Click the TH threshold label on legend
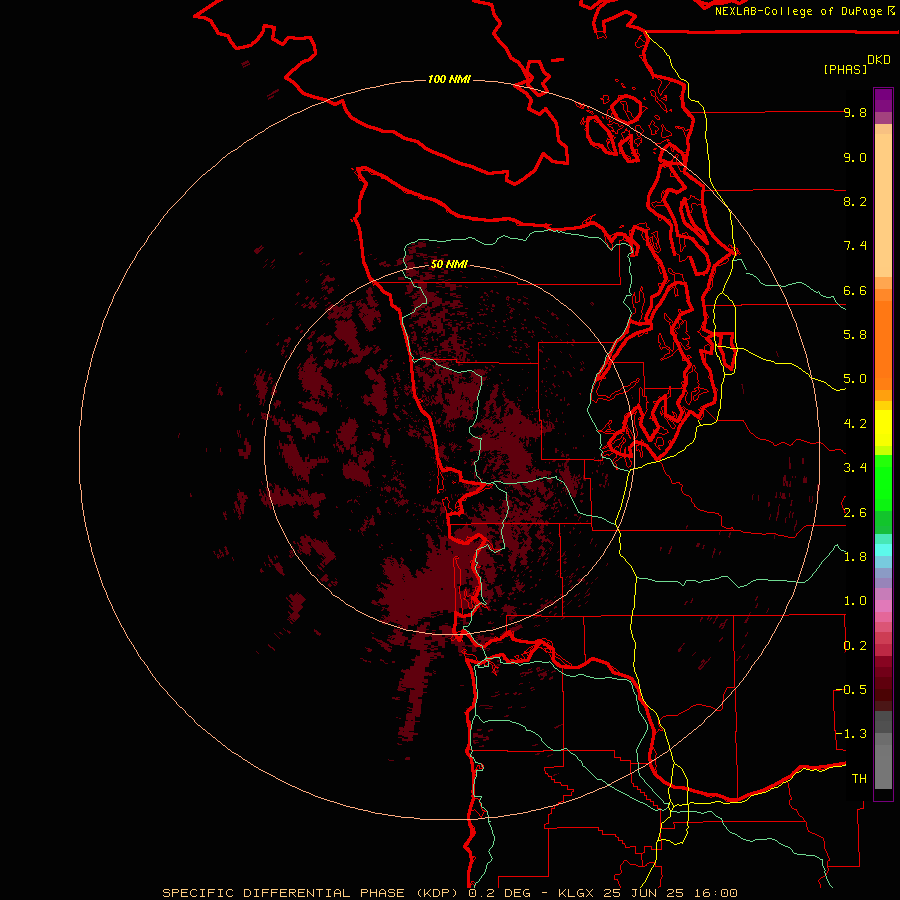Image resolution: width=900 pixels, height=900 pixels. (x=859, y=779)
